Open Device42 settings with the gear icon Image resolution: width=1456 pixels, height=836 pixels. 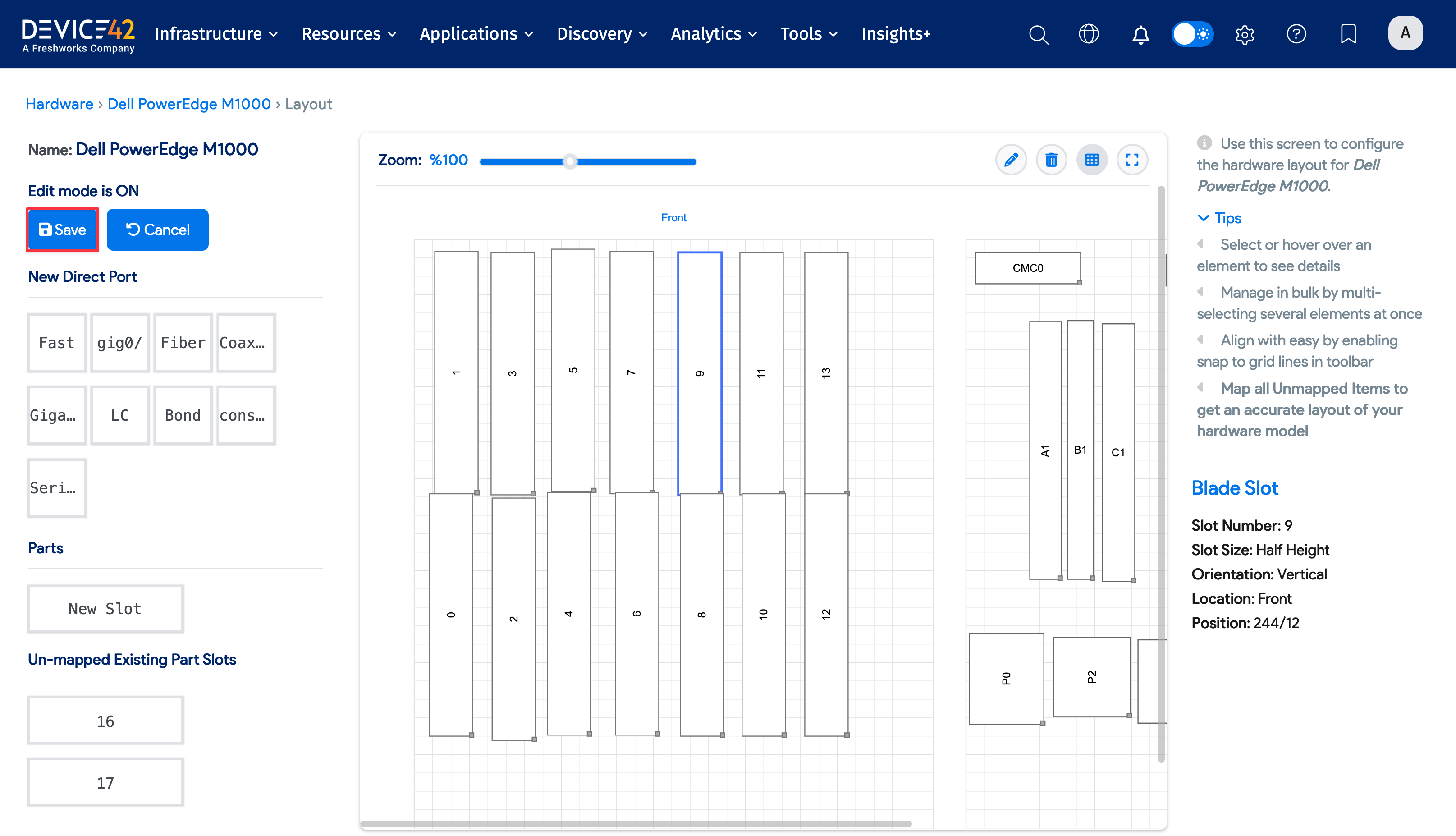[x=1245, y=34]
